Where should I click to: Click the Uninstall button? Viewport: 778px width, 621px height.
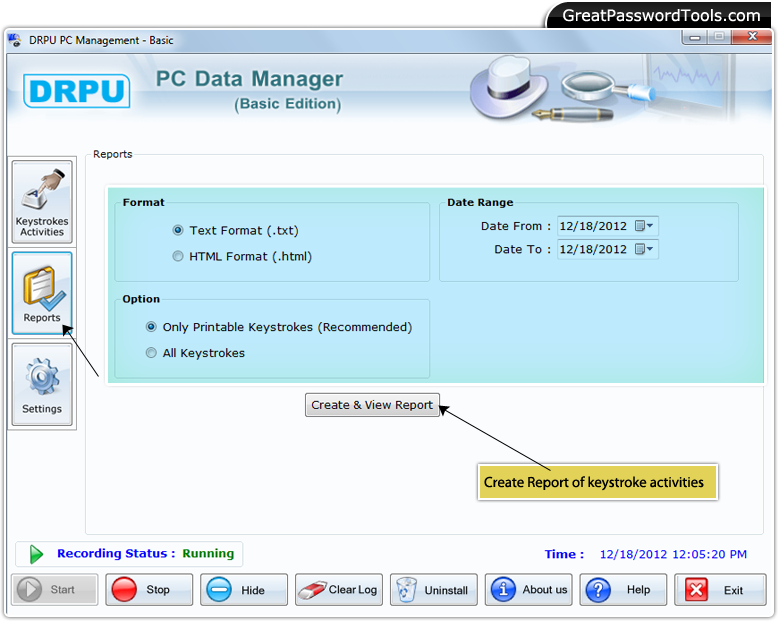(434, 590)
